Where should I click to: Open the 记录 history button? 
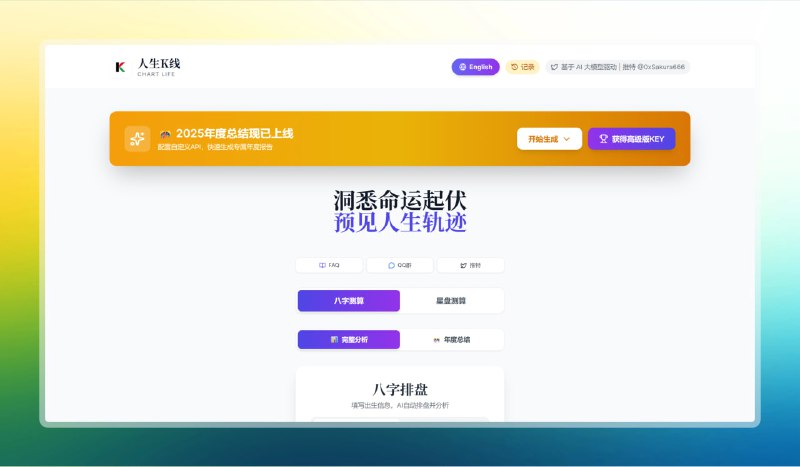click(522, 67)
